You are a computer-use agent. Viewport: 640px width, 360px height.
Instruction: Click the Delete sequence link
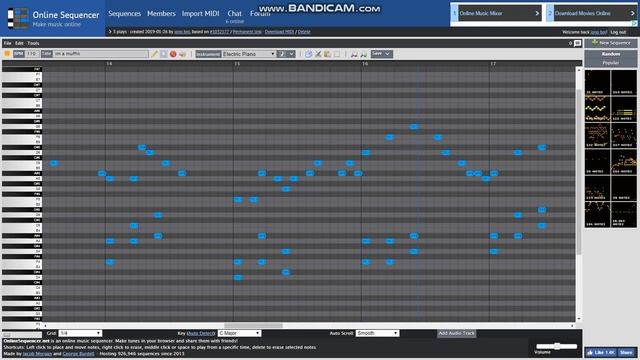pyautogui.click(x=304, y=32)
